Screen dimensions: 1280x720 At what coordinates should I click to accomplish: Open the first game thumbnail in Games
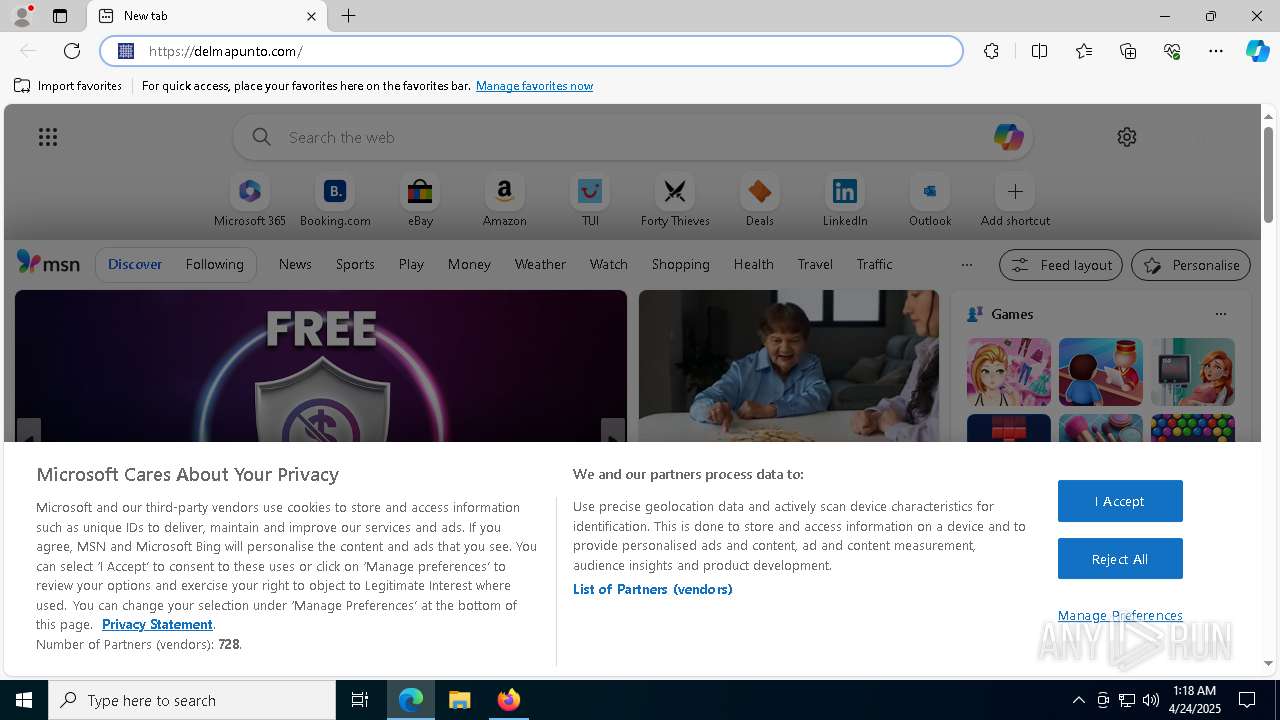pyautogui.click(x=1009, y=372)
